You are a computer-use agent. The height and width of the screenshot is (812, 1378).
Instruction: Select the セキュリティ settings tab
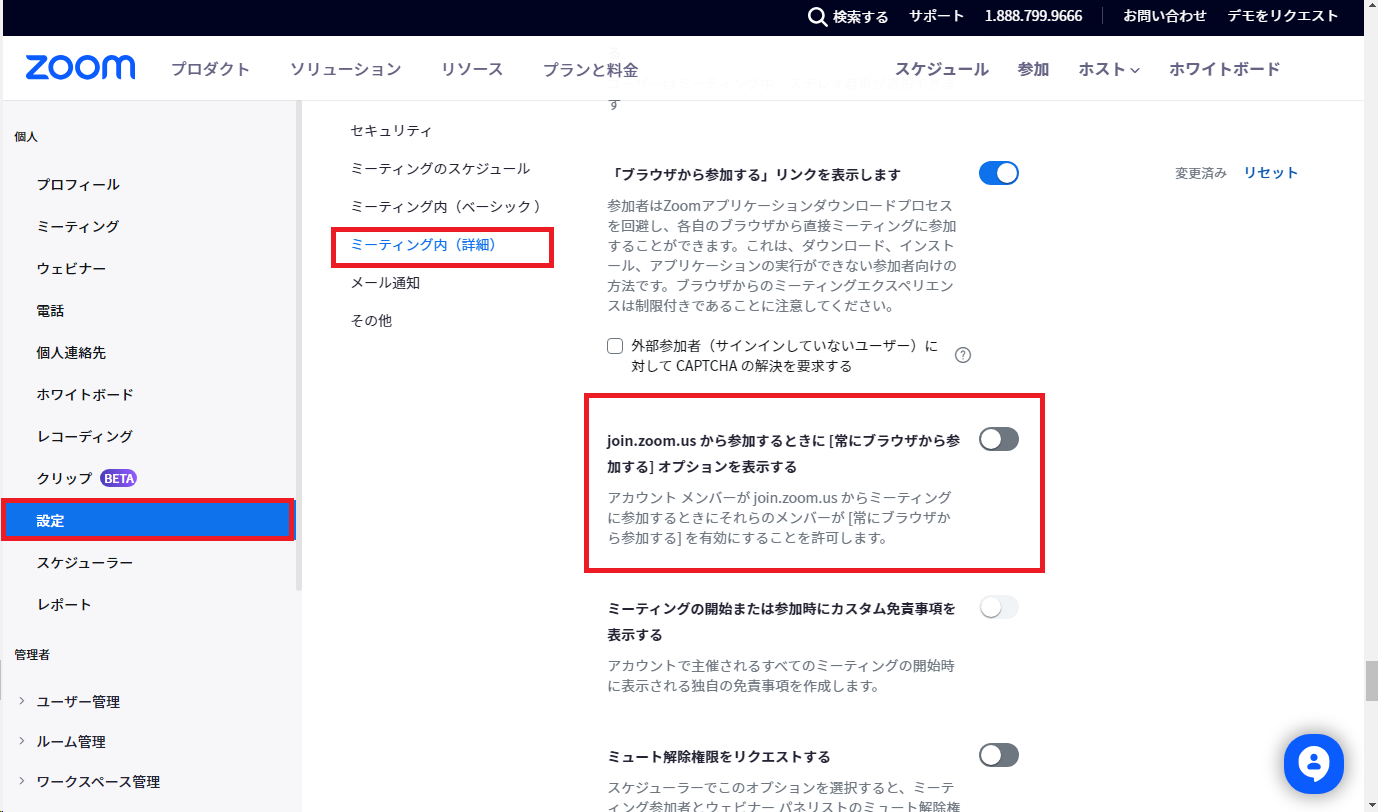coord(391,131)
